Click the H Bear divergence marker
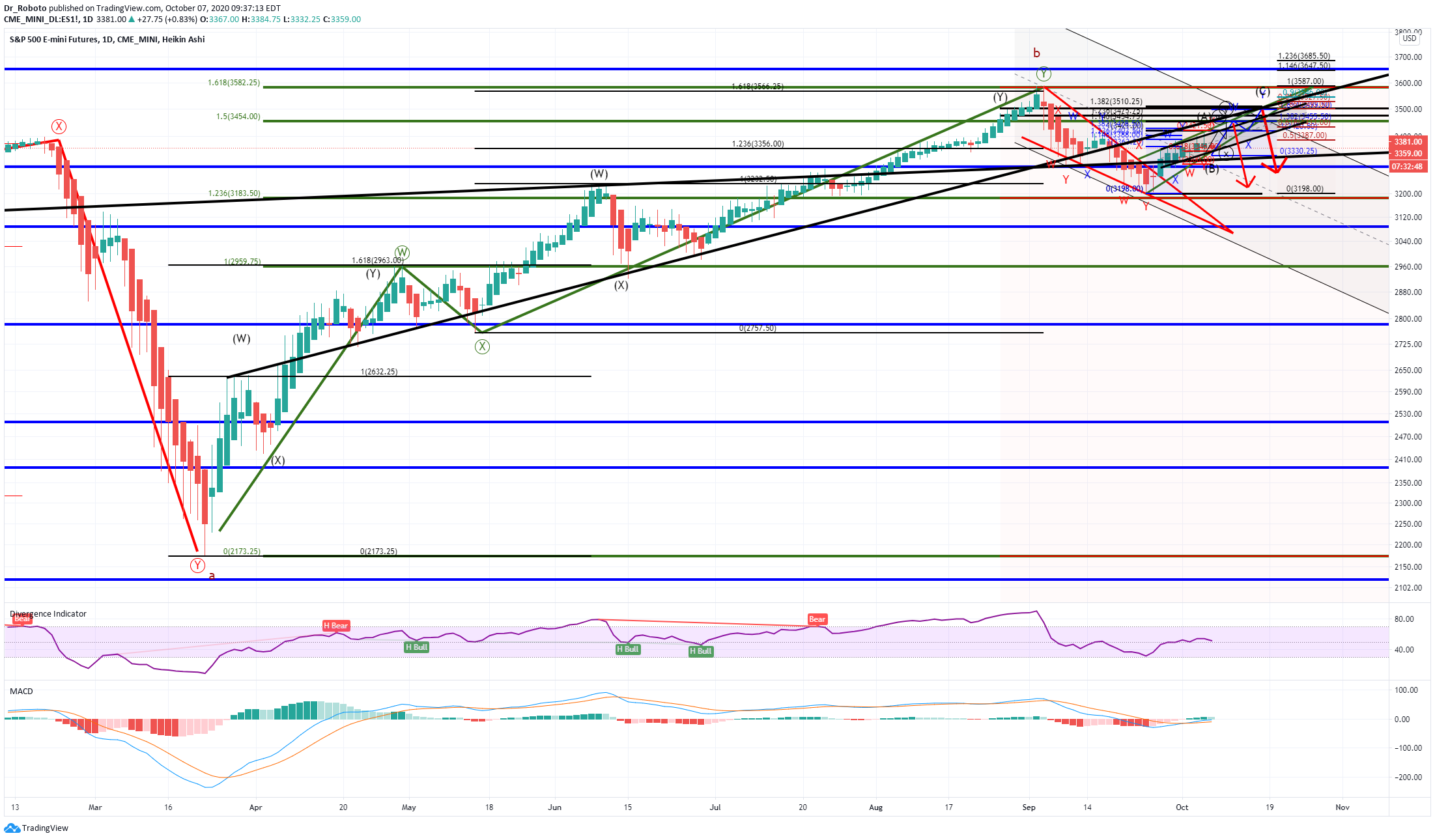 pyautogui.click(x=336, y=626)
